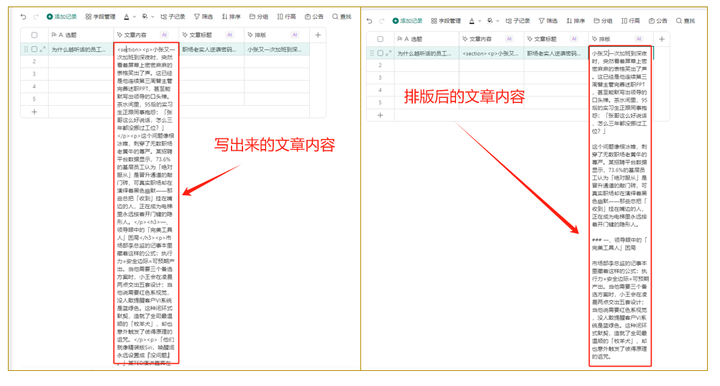
Task: Check the first row checkbox in left table
Action: click(x=34, y=49)
